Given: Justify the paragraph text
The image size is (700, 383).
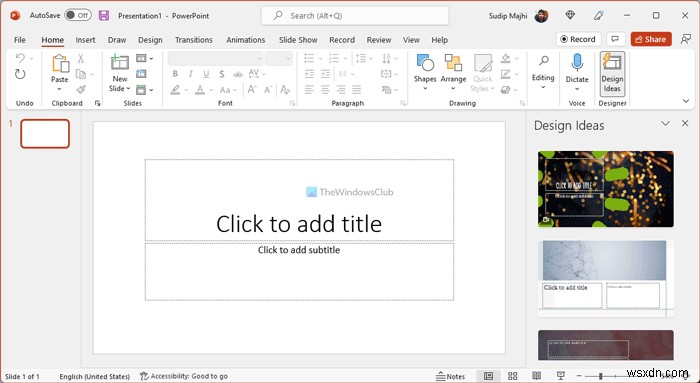Looking at the screenshot, I should [x=356, y=90].
